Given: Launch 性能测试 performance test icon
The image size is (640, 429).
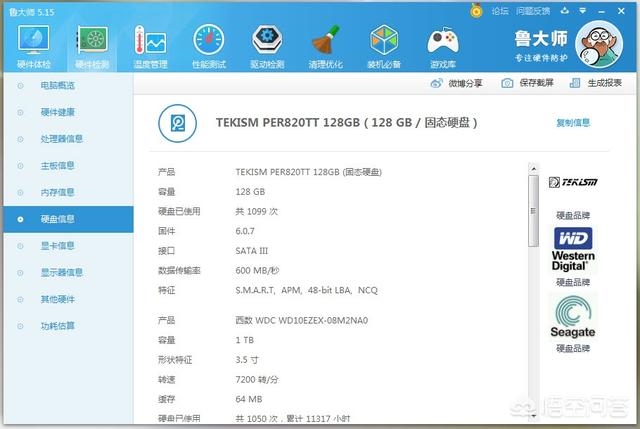Looking at the screenshot, I should click(x=209, y=40).
